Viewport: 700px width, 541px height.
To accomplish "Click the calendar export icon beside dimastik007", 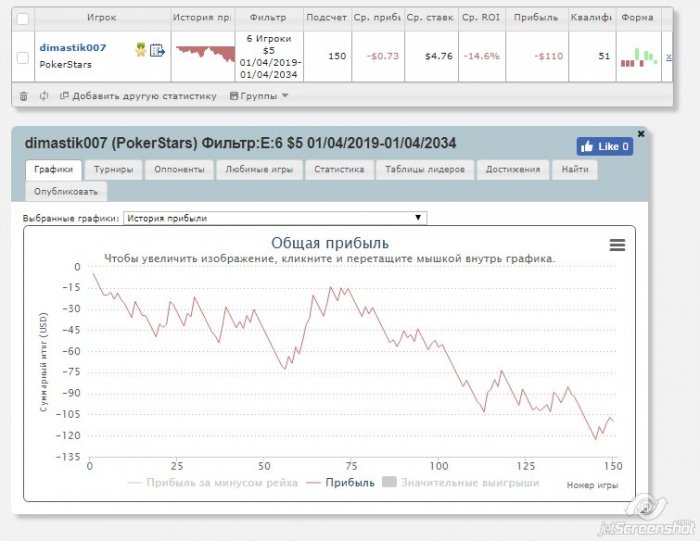I will point(157,50).
